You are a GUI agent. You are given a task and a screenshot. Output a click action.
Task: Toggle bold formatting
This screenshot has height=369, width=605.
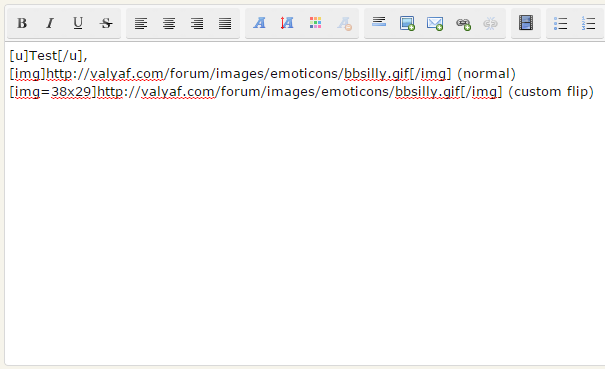click(x=22, y=23)
